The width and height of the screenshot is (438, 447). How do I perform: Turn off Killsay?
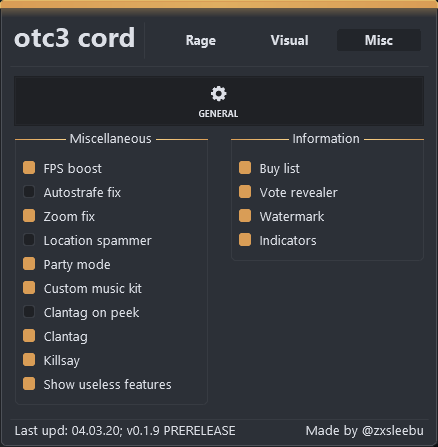(29, 360)
